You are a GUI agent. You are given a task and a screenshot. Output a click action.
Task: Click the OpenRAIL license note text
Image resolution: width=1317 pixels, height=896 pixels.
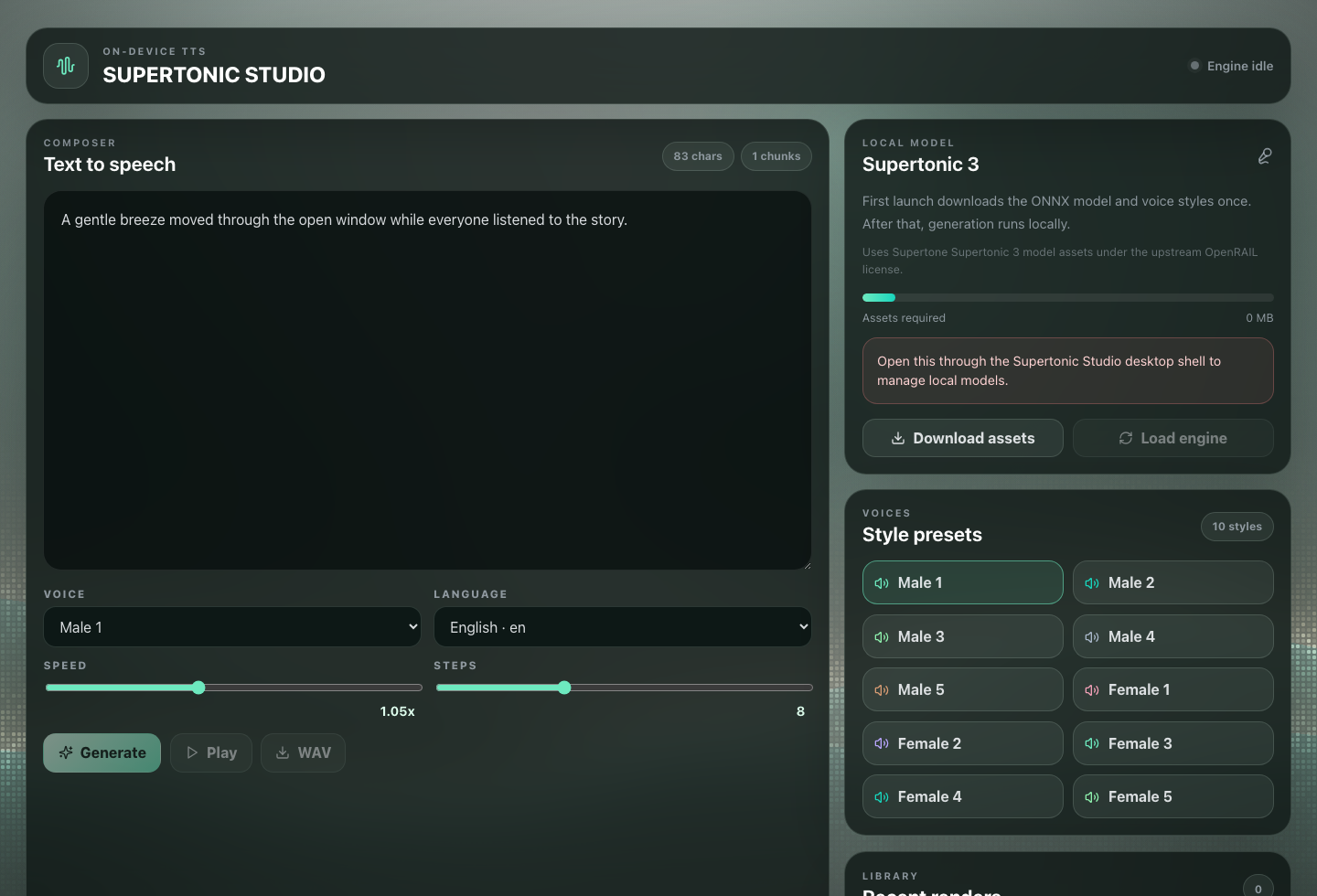point(1060,261)
